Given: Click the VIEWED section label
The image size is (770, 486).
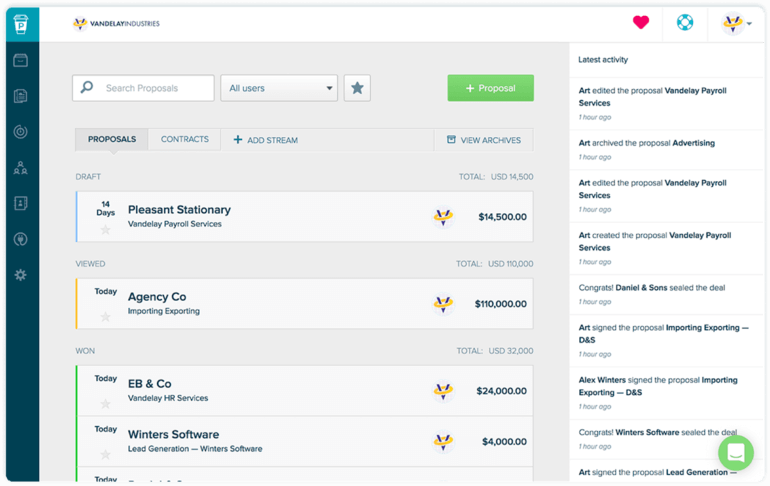Looking at the screenshot, I should click(x=90, y=264).
